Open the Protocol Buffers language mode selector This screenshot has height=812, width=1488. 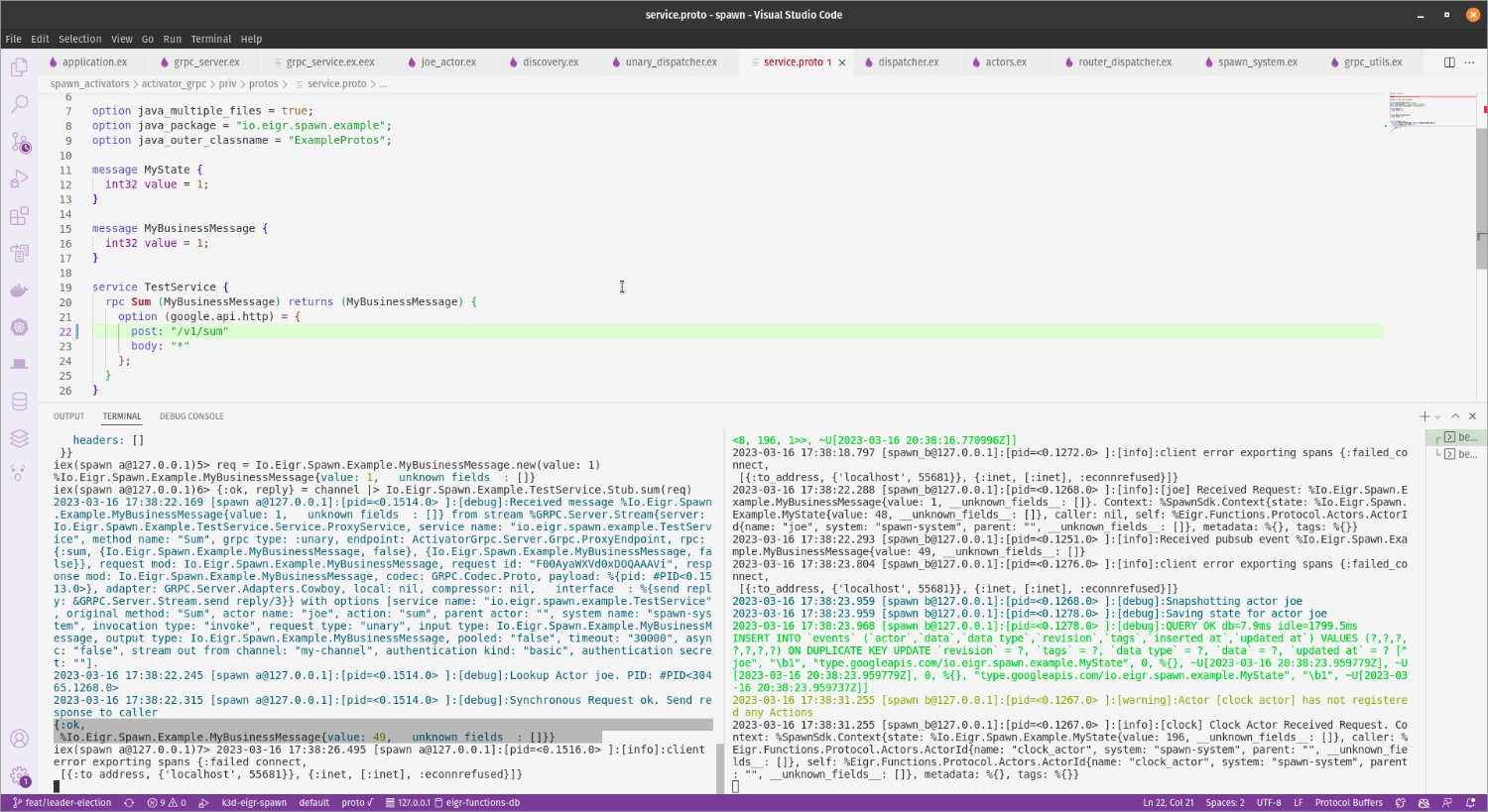(x=1348, y=803)
